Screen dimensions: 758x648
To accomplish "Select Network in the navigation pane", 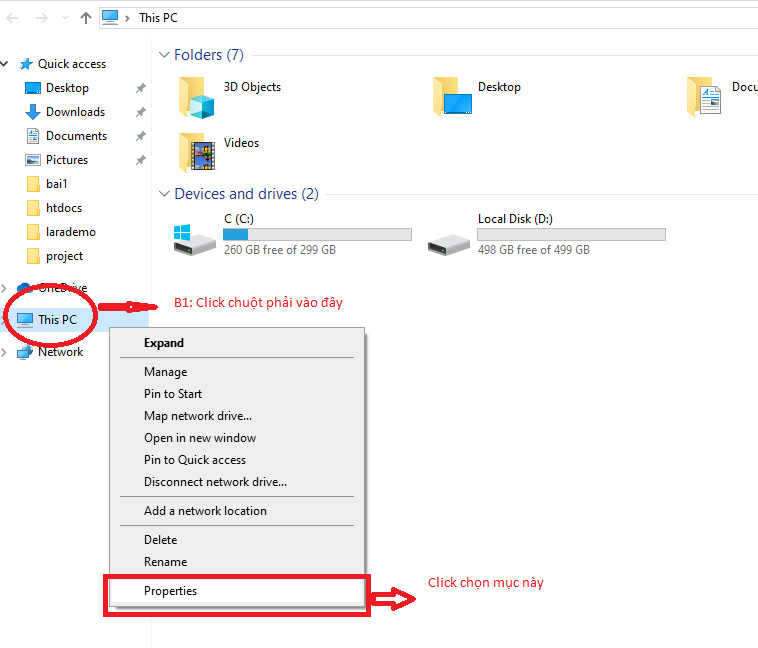I will 60,352.
